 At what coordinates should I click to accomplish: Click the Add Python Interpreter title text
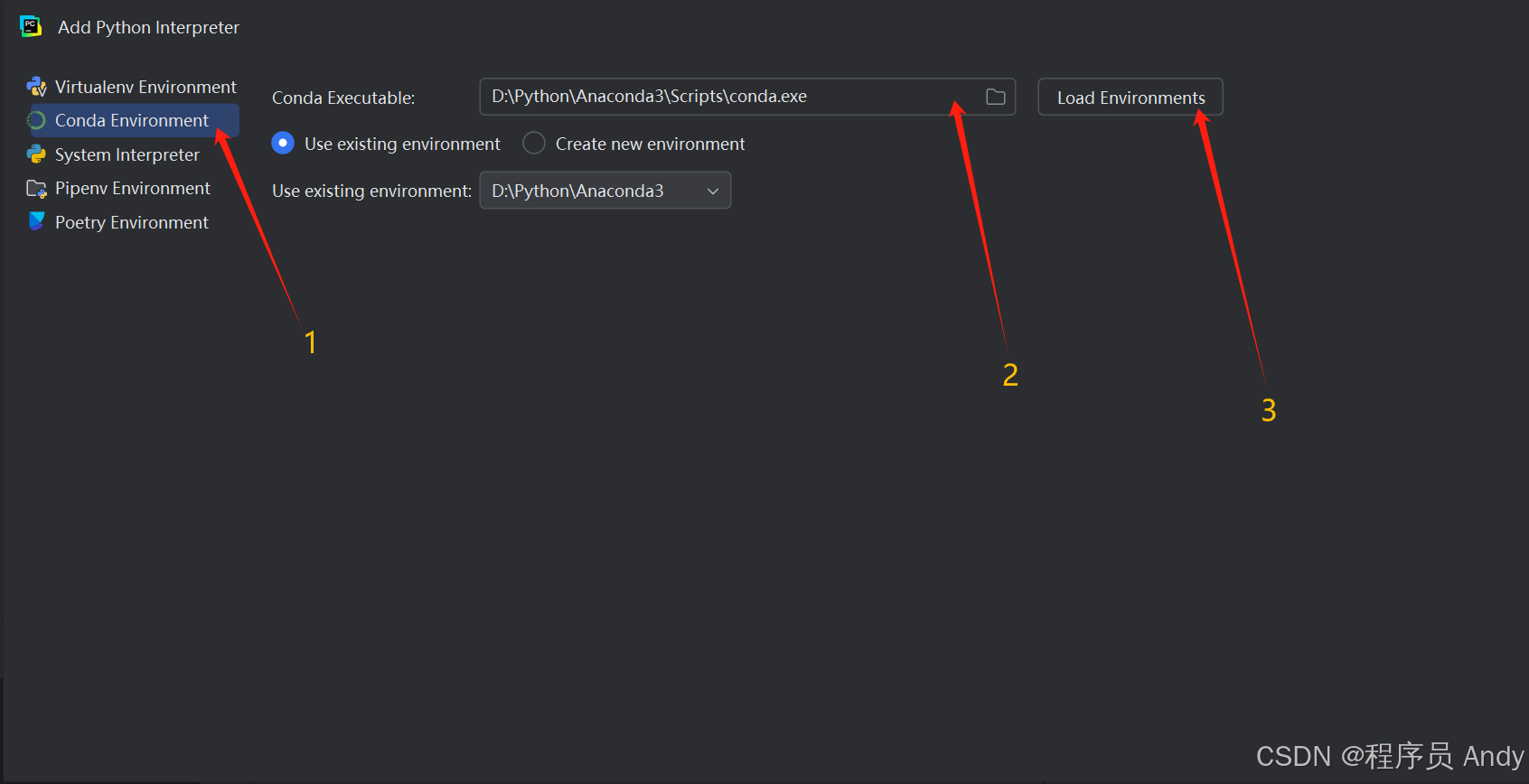[x=148, y=27]
